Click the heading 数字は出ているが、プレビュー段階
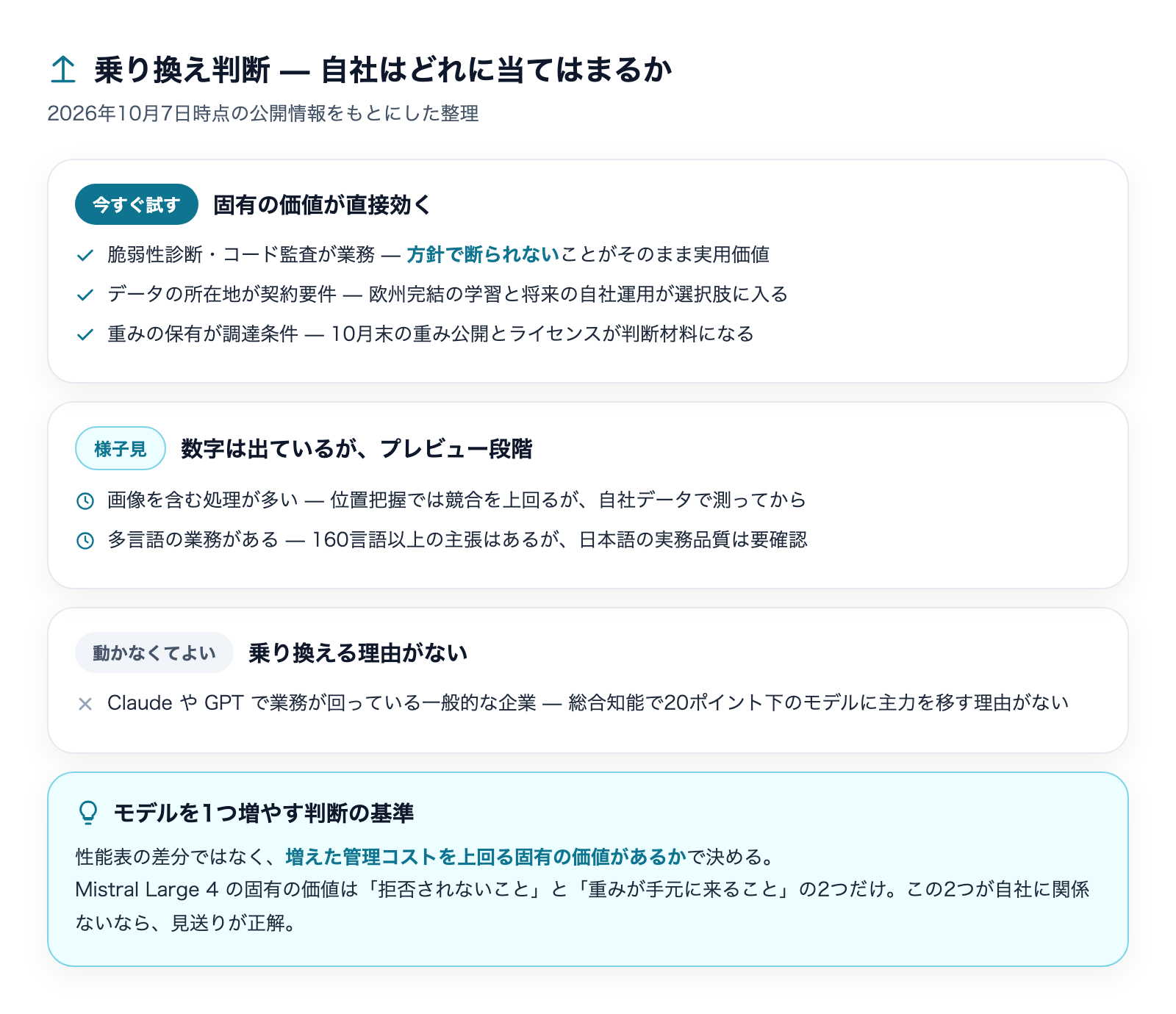Screen dimensions: 1176x1014 click(356, 448)
